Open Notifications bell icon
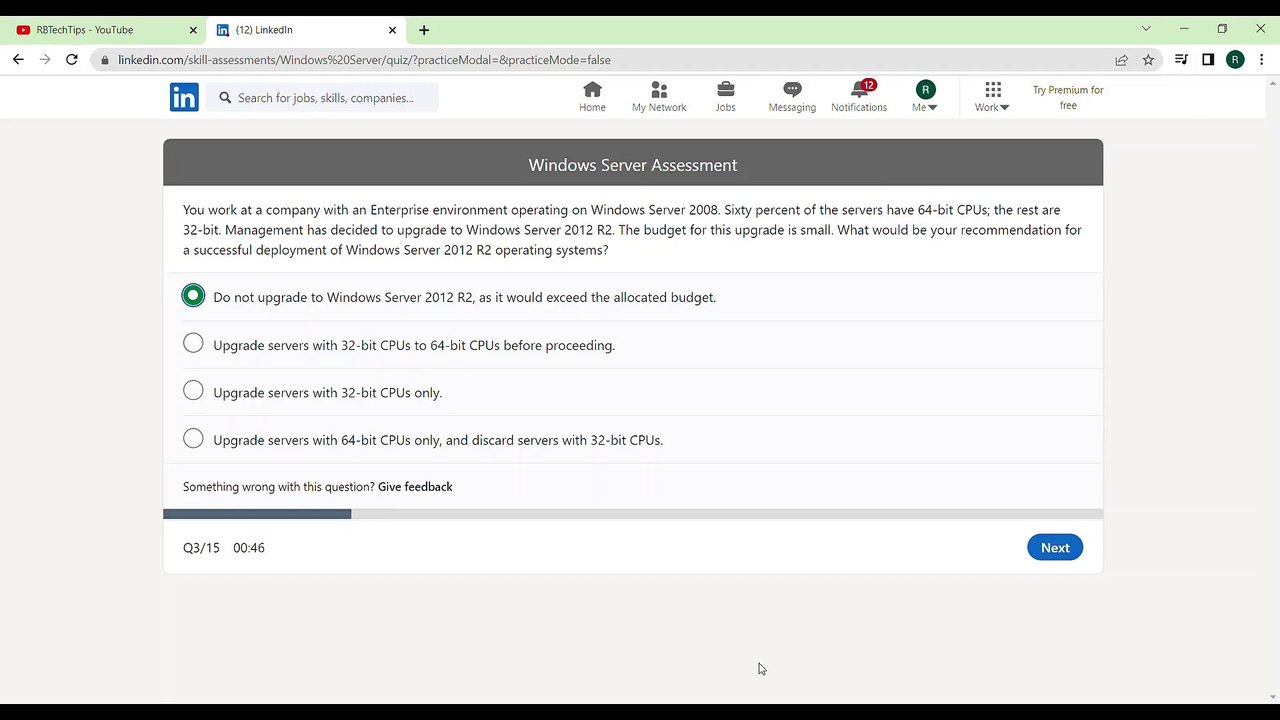This screenshot has height=720, width=1280. point(859,97)
